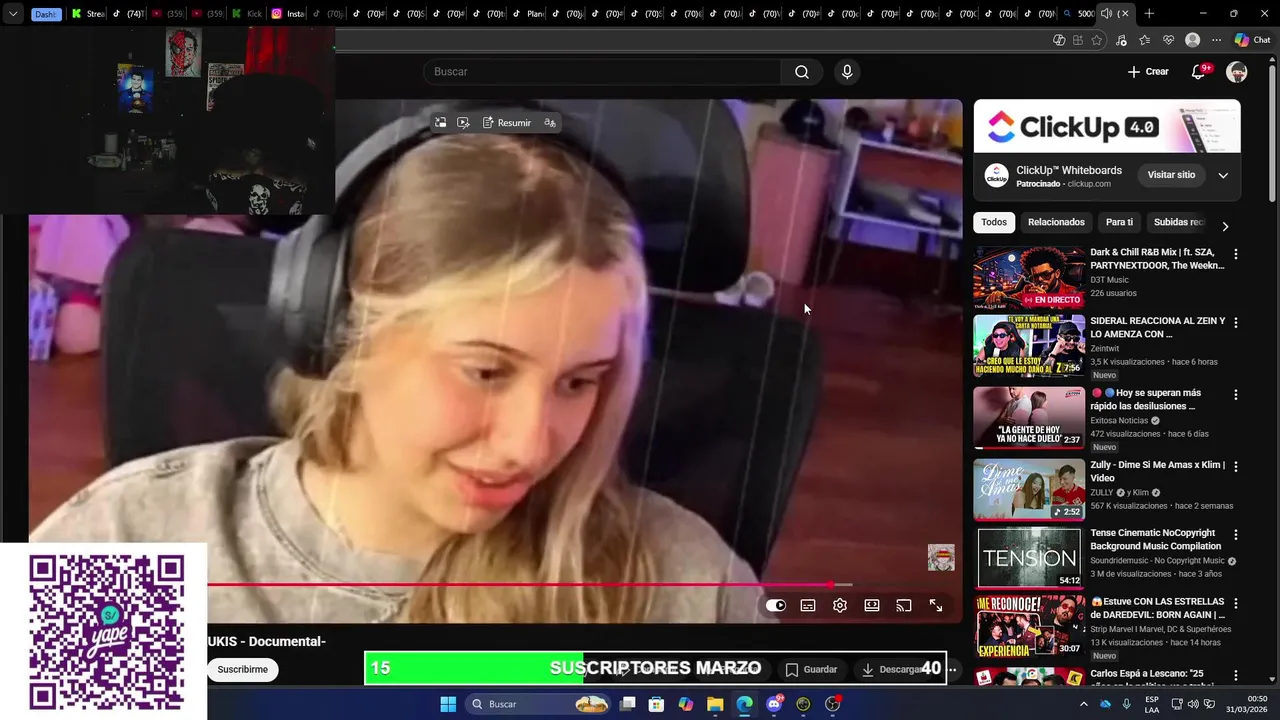The height and width of the screenshot is (720, 1280).
Task: Open SIDERAL REACCIONA AL ZEIN video thumbnail
Action: coord(1029,346)
